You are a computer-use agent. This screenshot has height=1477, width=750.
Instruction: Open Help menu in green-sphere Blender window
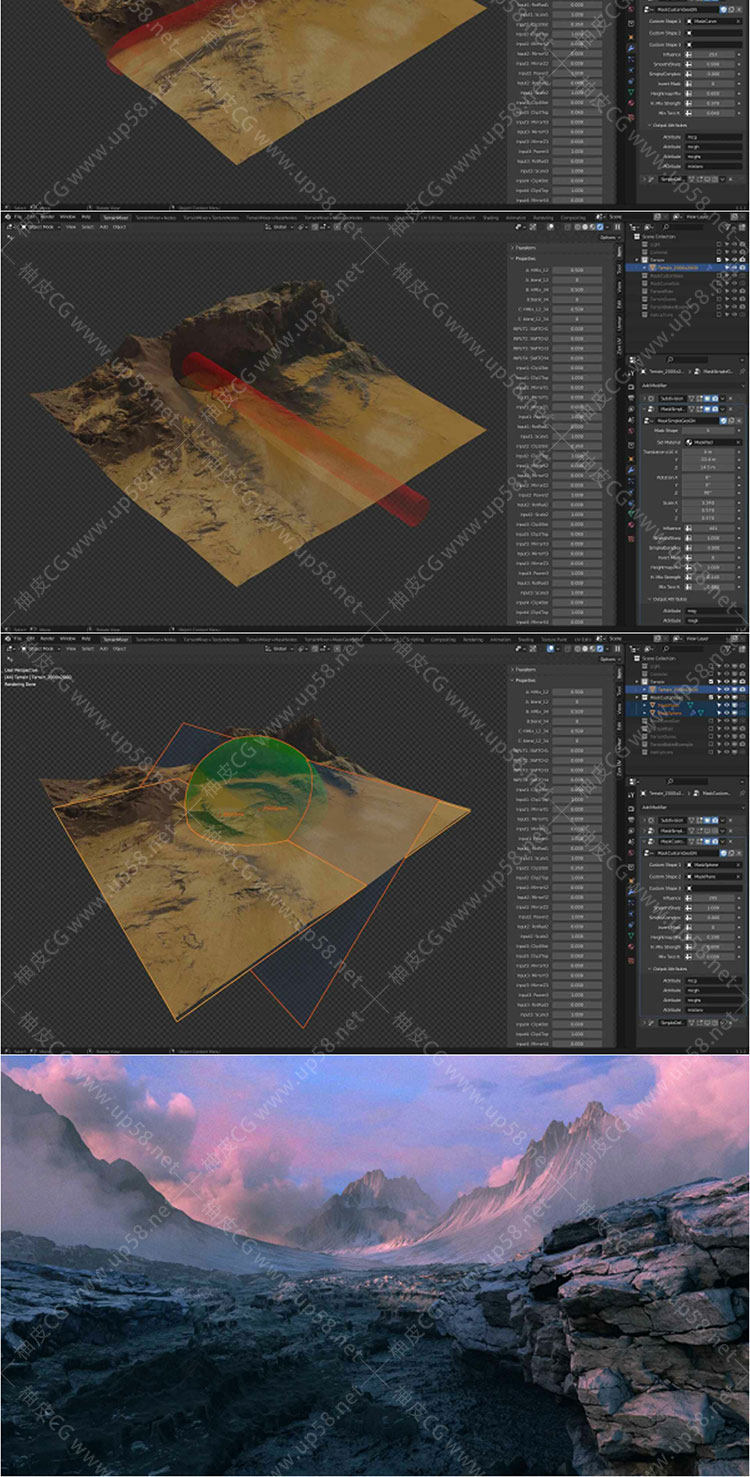(85, 638)
